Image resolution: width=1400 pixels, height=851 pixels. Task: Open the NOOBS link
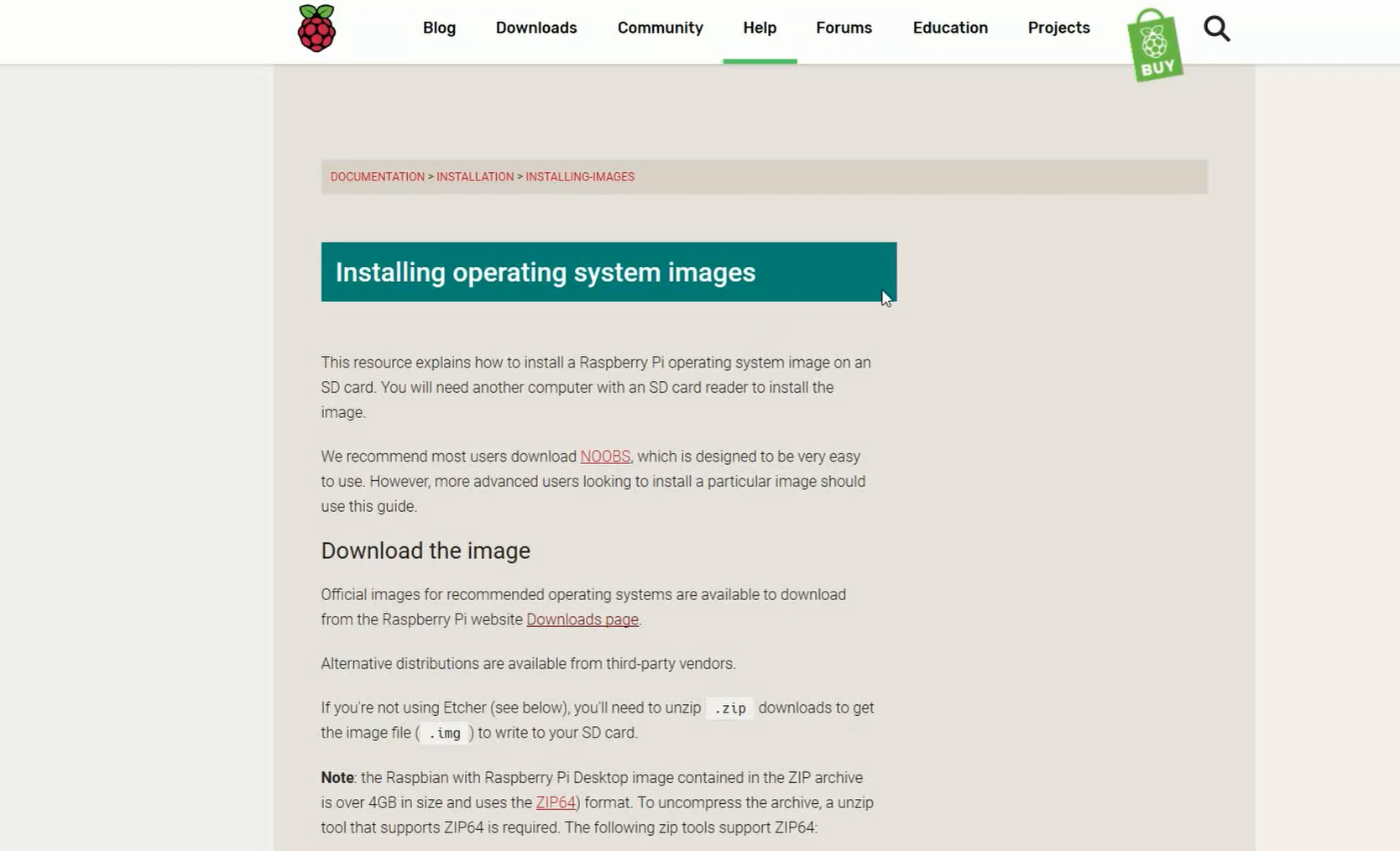(x=605, y=457)
